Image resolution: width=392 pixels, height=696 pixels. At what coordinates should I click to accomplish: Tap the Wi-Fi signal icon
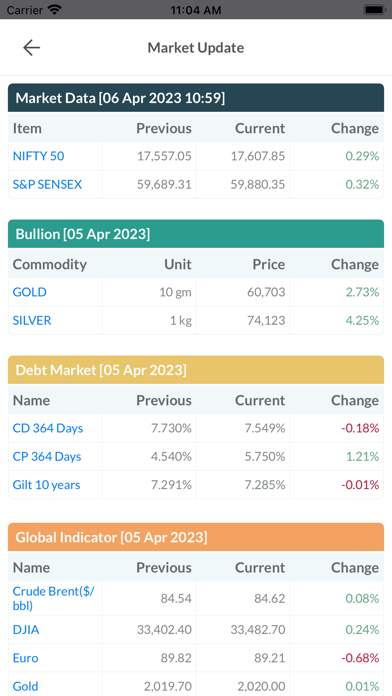(x=55, y=10)
